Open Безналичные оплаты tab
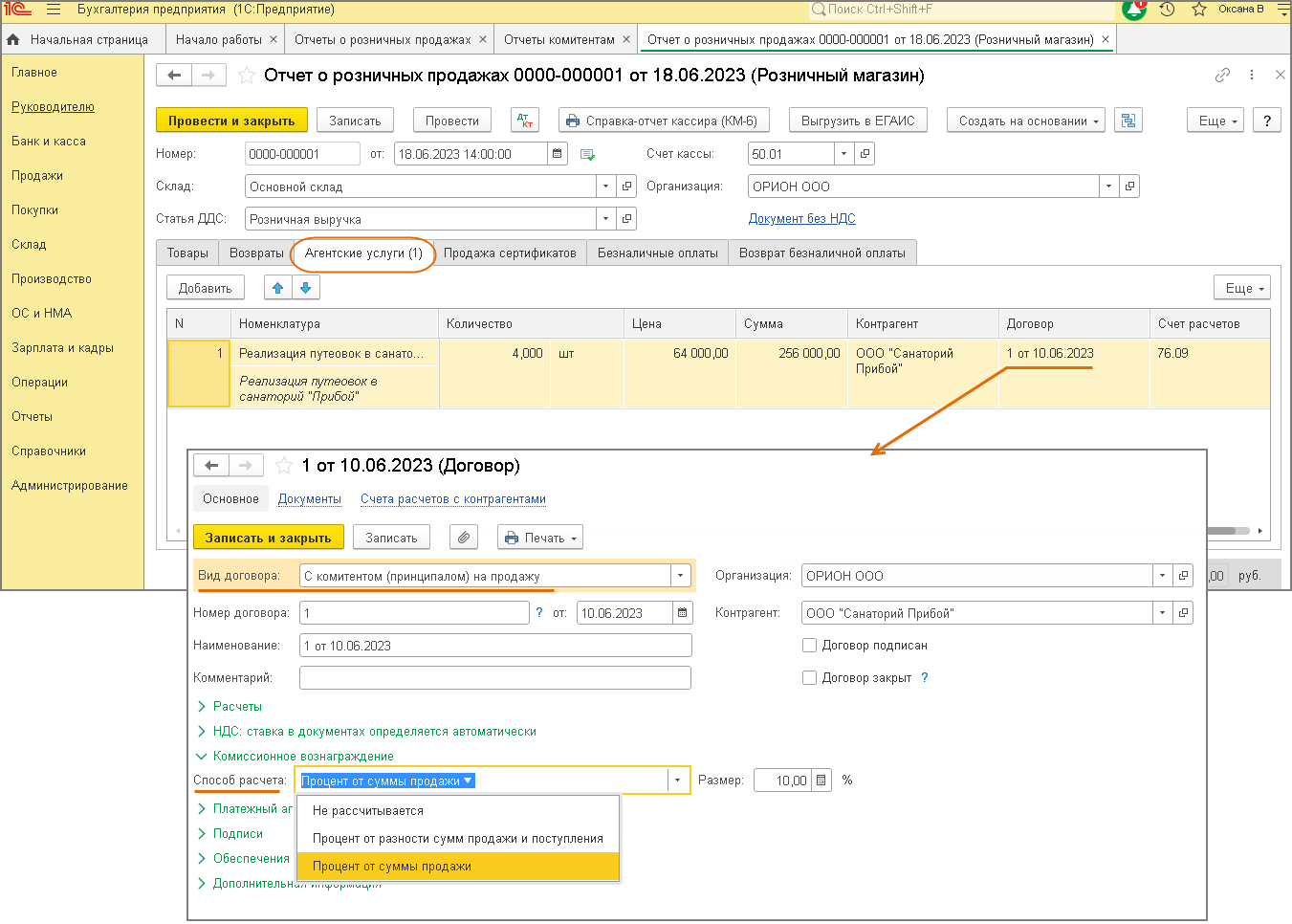Image resolution: width=1292 pixels, height=924 pixels. pyautogui.click(x=658, y=253)
